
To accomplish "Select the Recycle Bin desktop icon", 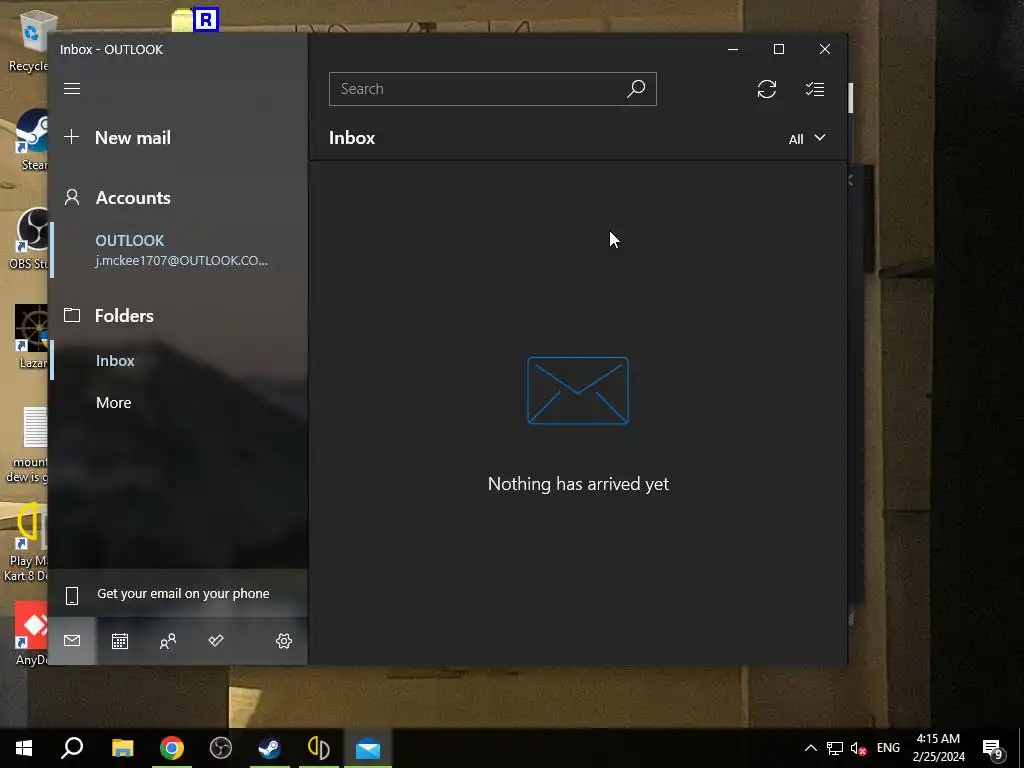I will (29, 40).
